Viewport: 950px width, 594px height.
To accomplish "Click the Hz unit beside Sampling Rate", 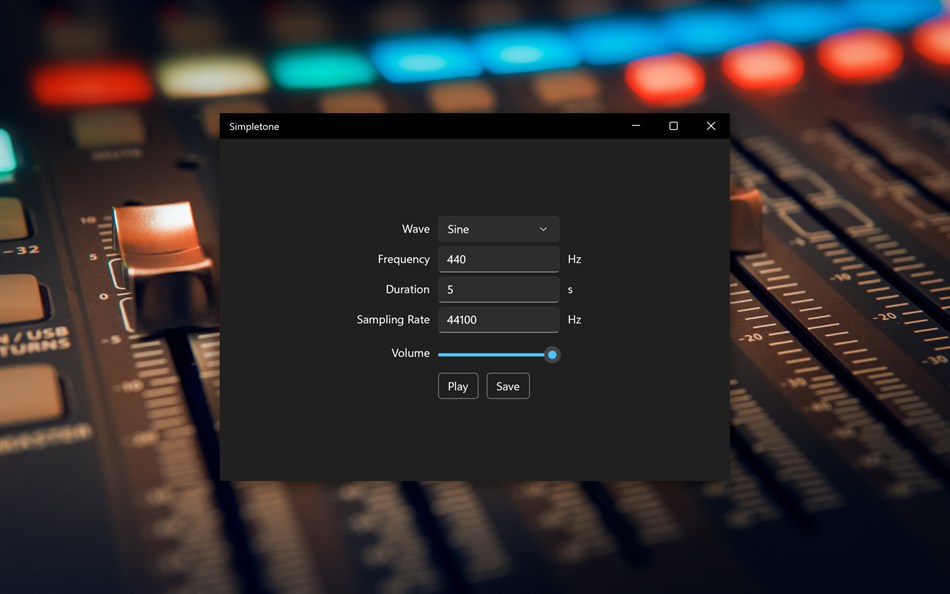I will pos(574,320).
